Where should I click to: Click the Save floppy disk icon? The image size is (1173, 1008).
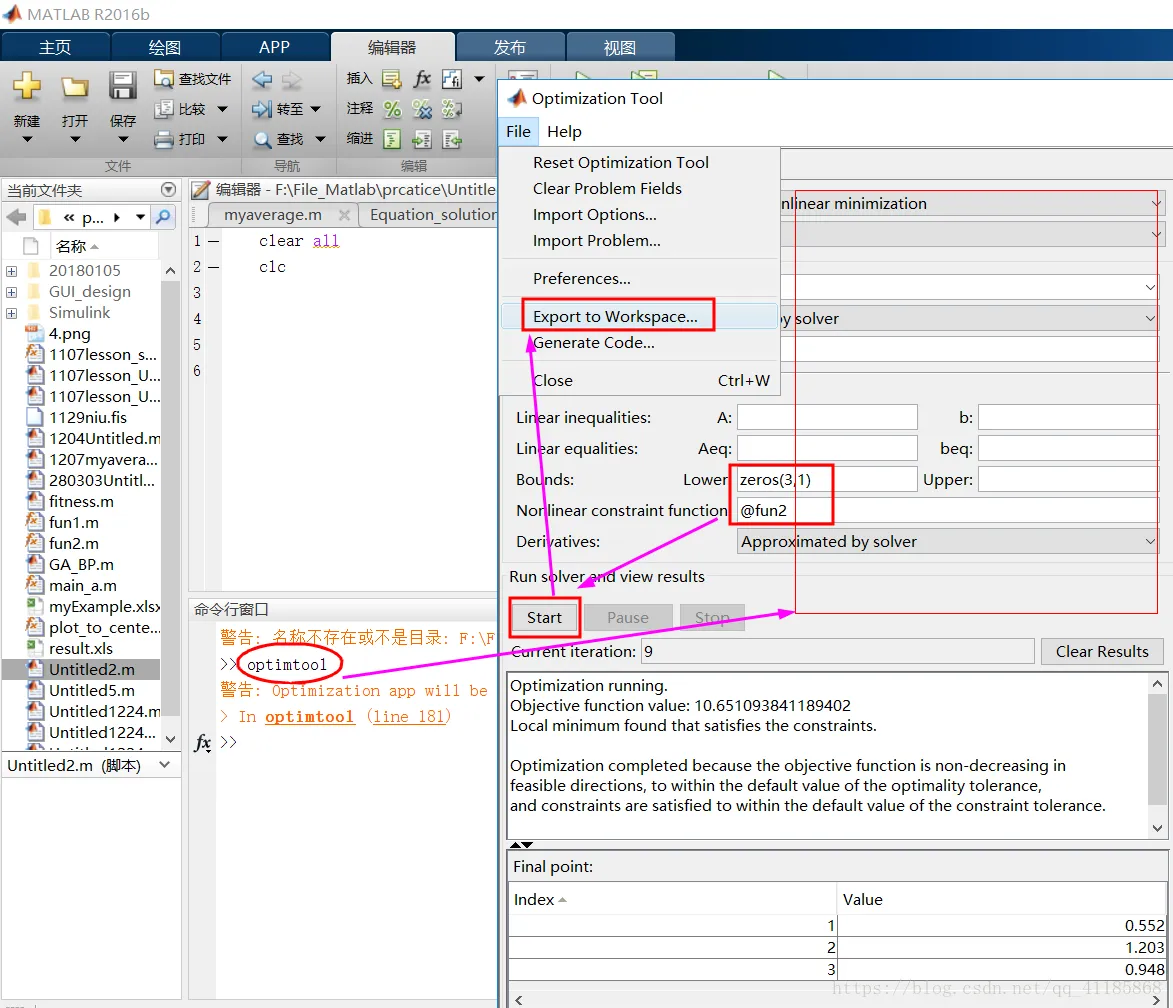[x=123, y=86]
